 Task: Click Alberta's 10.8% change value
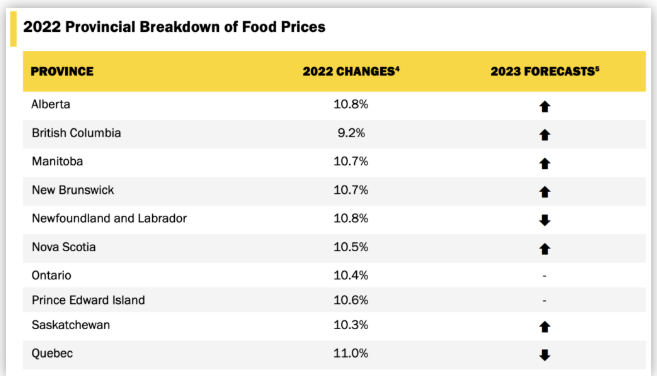pyautogui.click(x=351, y=104)
